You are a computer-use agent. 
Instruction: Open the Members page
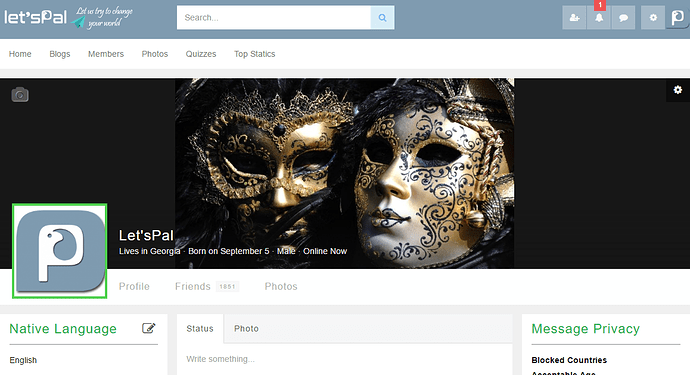(106, 54)
